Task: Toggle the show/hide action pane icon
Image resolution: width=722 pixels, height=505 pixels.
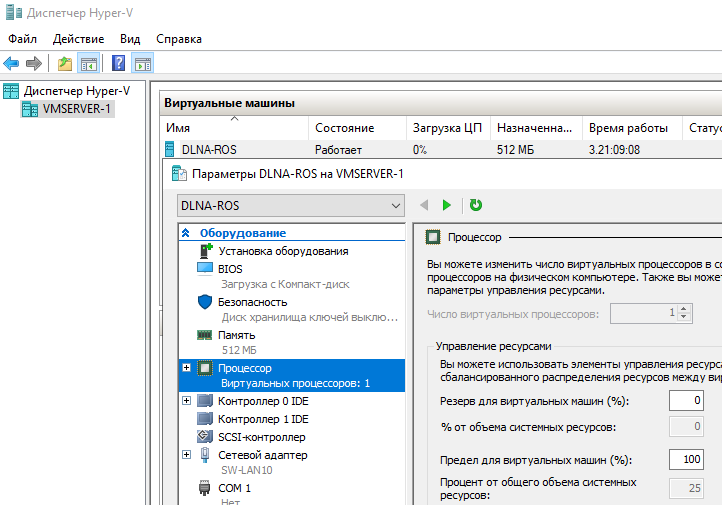Action: (x=143, y=63)
